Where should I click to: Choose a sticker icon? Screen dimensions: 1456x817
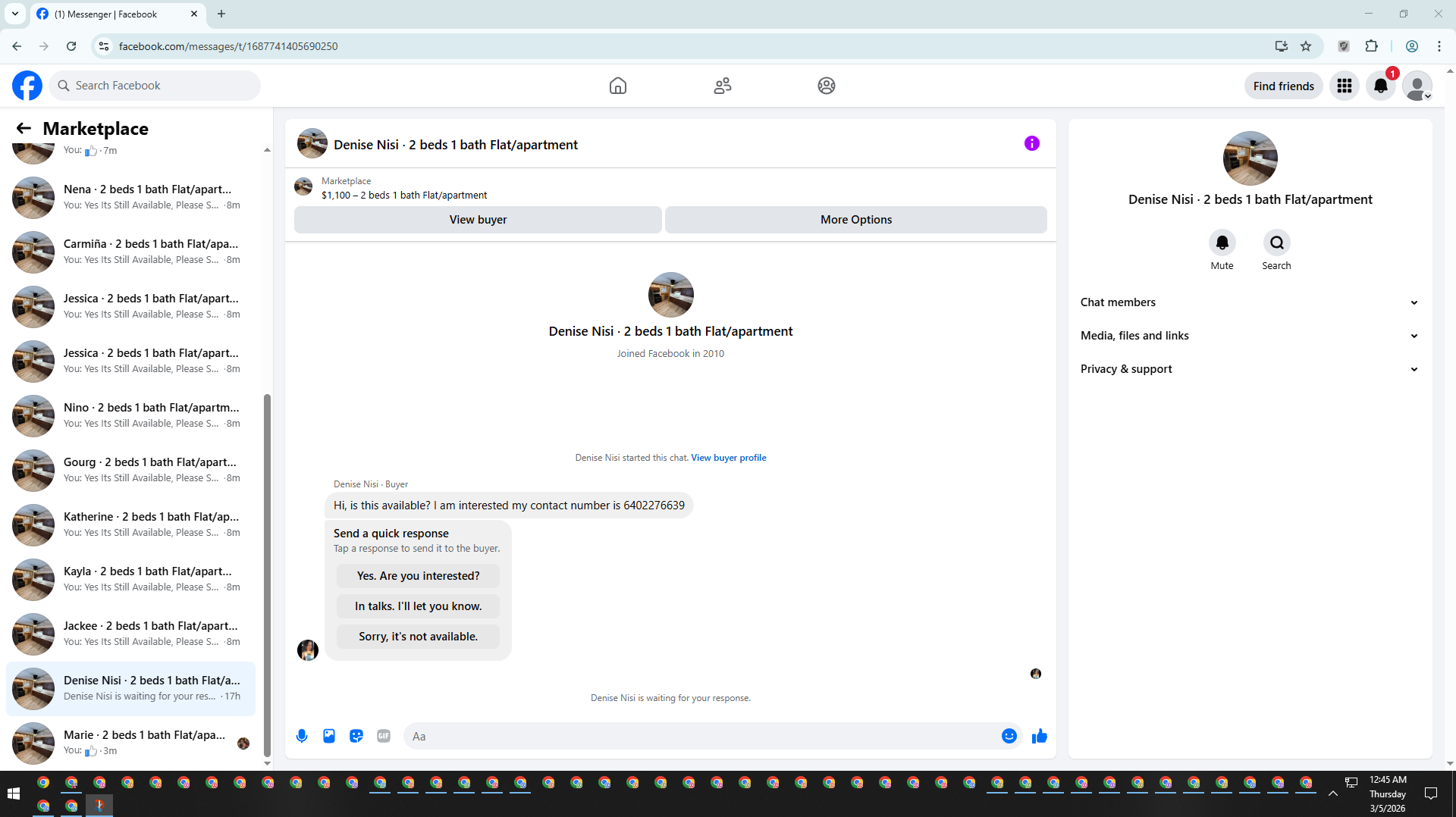click(x=356, y=736)
